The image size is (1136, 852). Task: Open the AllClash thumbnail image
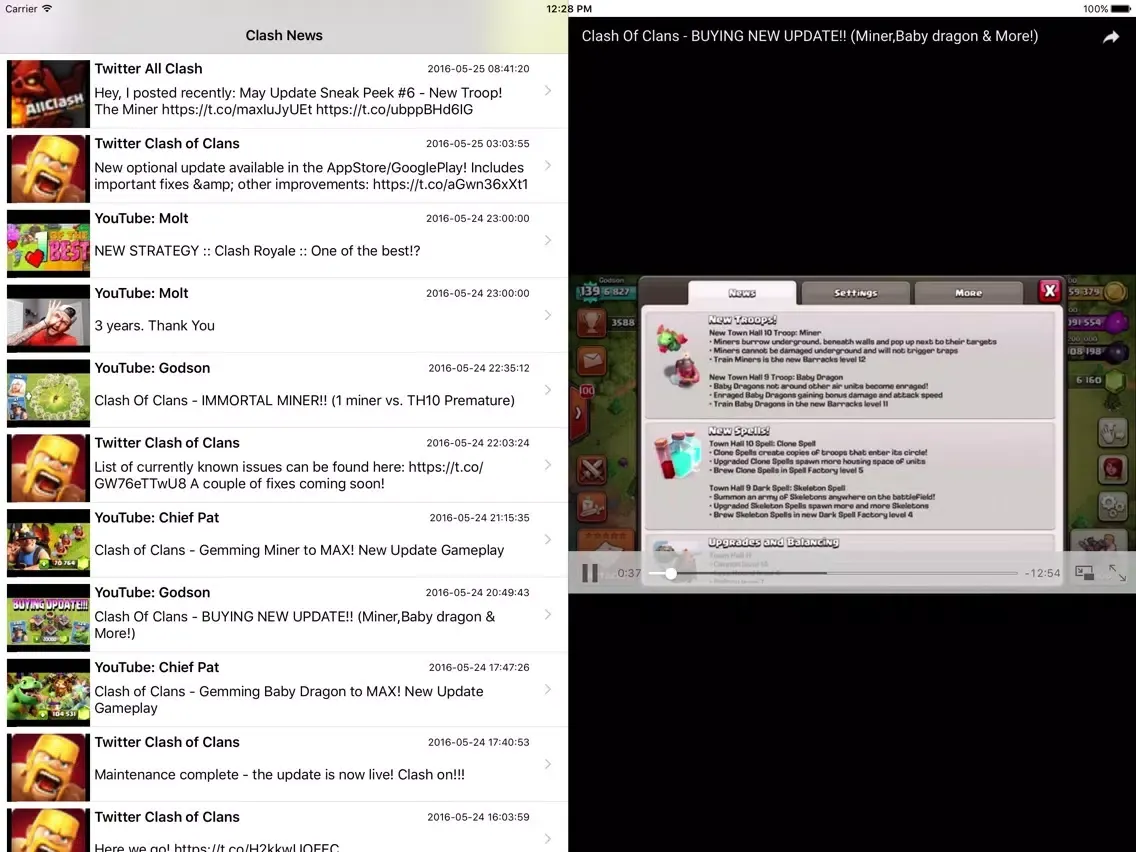click(49, 94)
